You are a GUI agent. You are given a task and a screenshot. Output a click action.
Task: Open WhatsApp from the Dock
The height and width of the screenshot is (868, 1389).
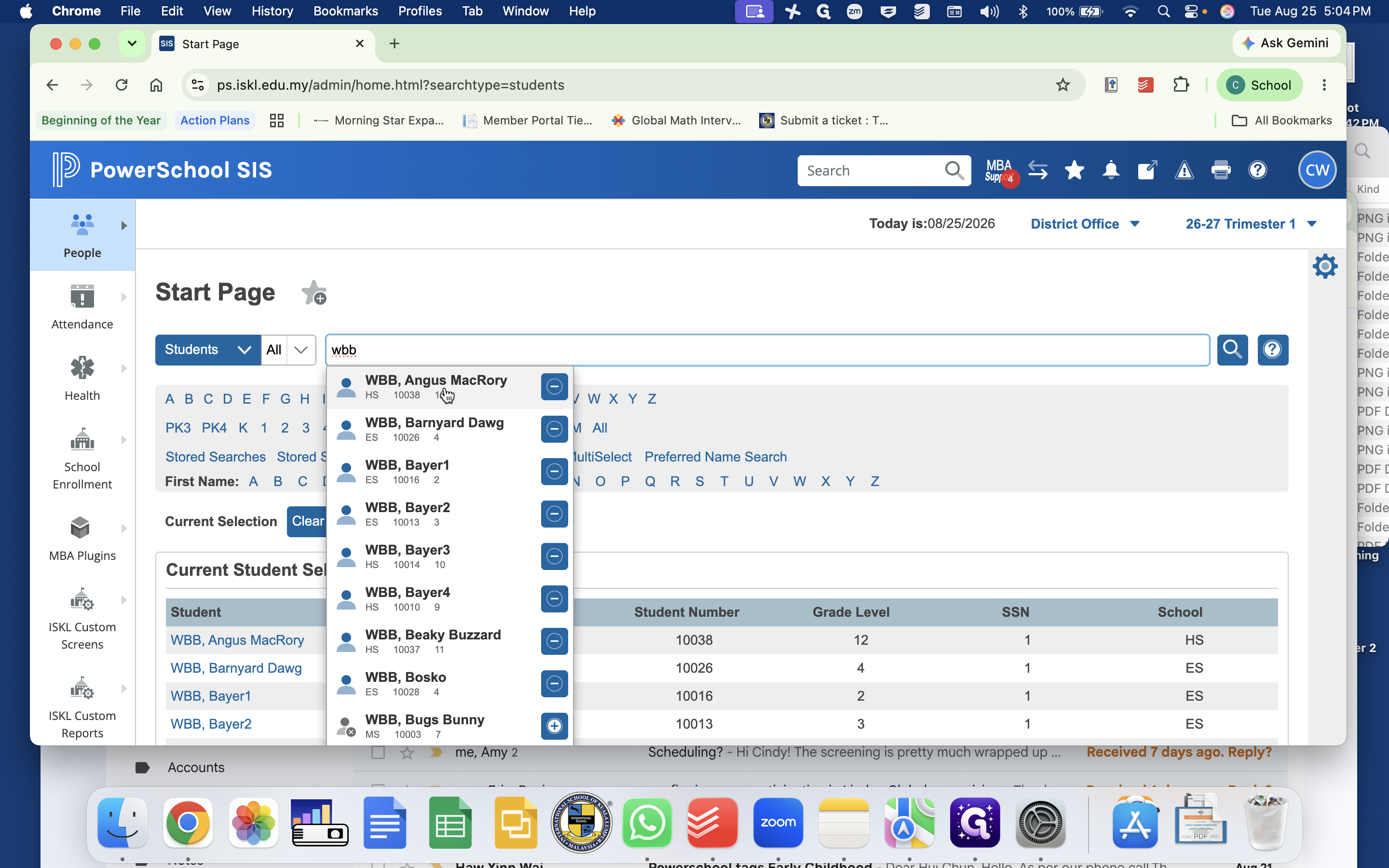pyautogui.click(x=647, y=823)
